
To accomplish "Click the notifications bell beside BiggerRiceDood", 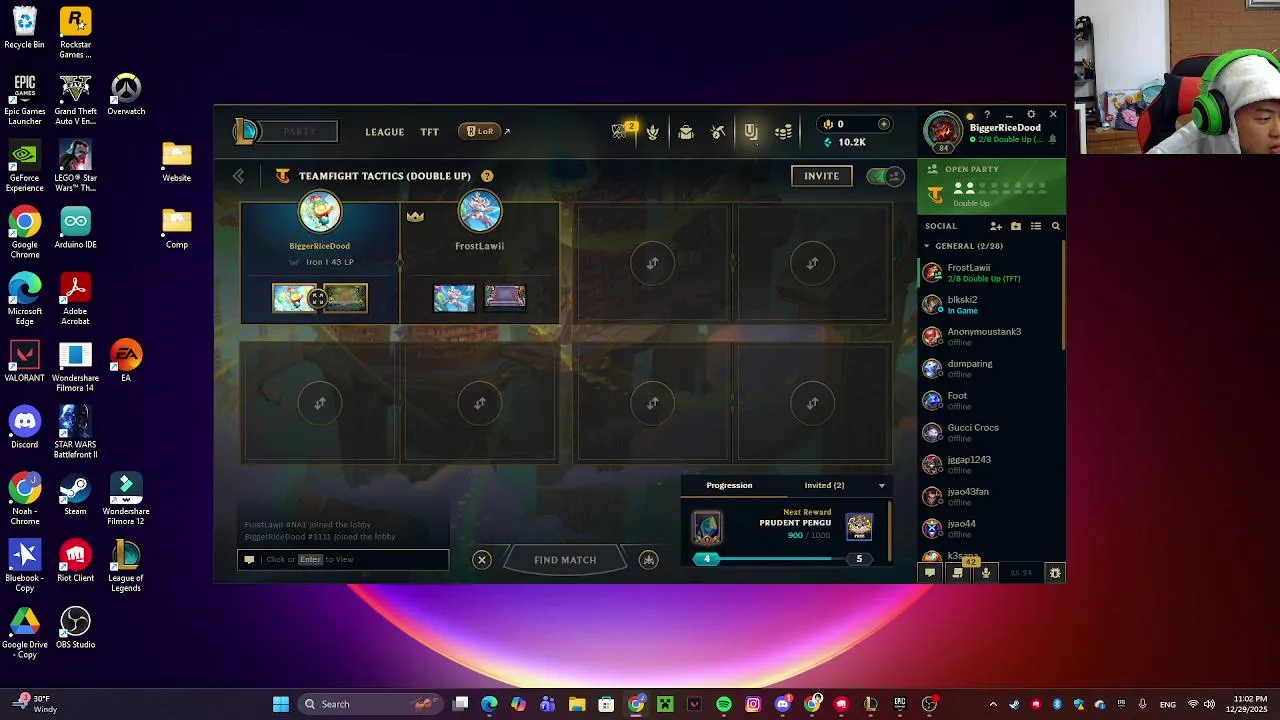I will click(1052, 140).
